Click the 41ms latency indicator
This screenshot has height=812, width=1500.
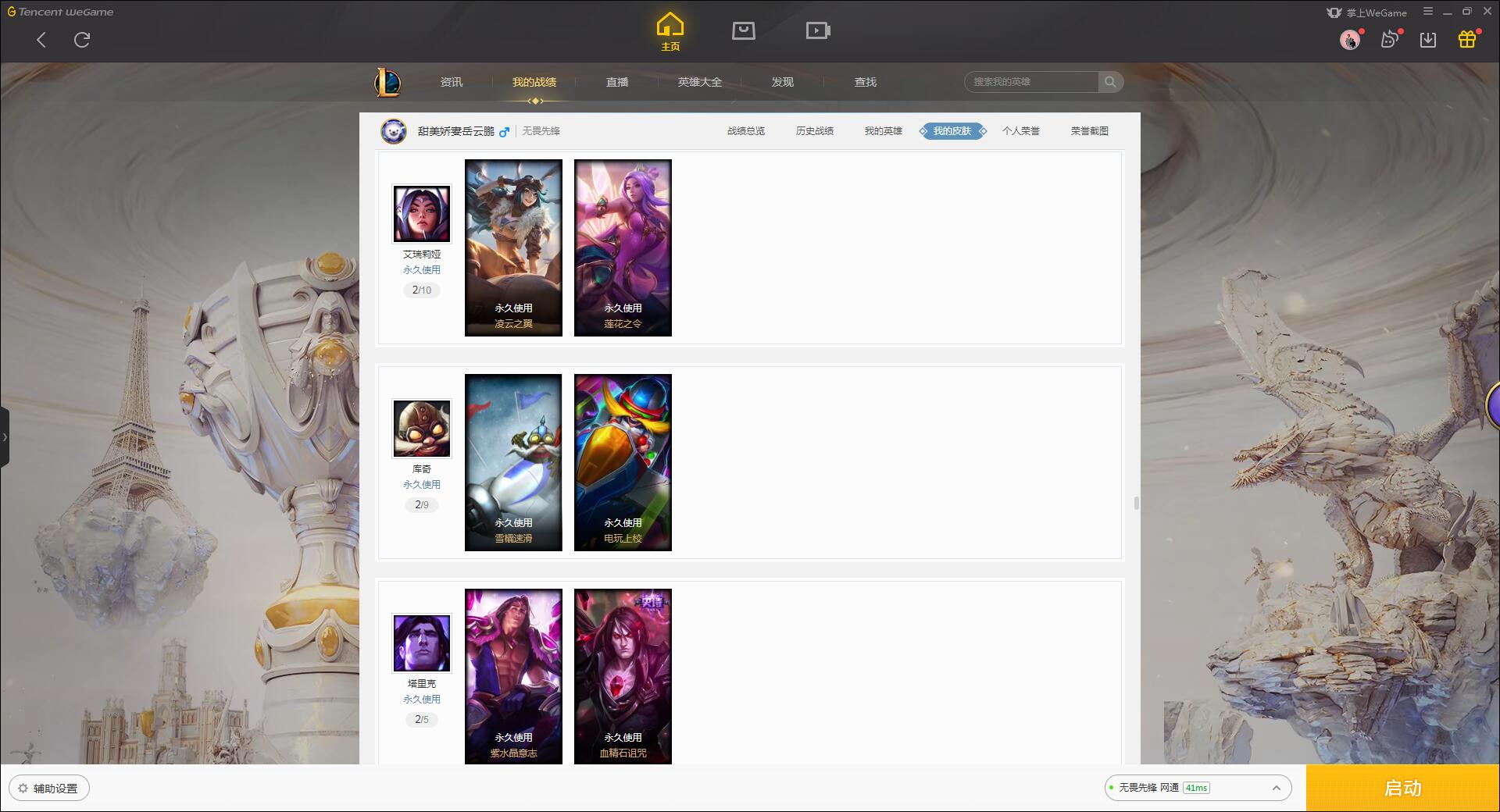coord(1196,788)
